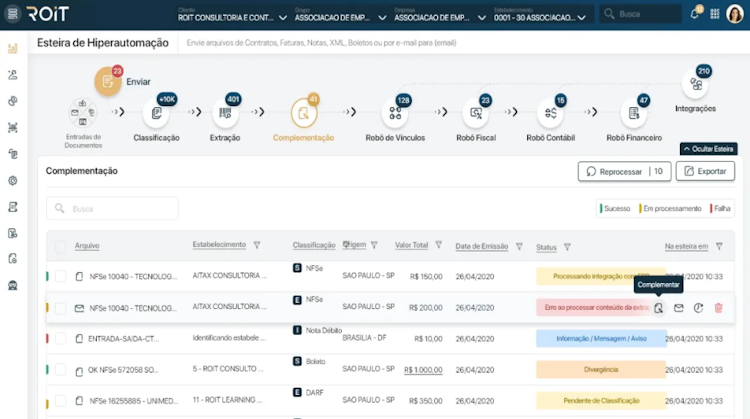Click the Enviar document upload icon
This screenshot has height=419, width=750.
click(108, 82)
